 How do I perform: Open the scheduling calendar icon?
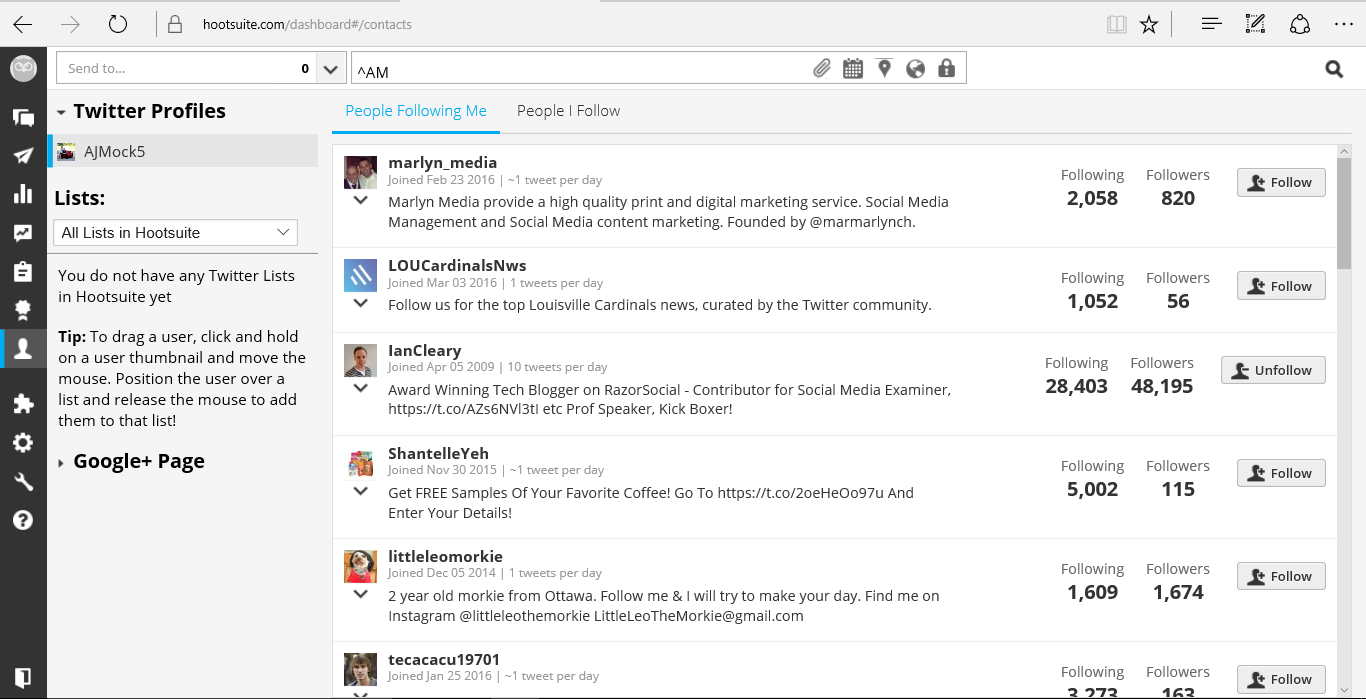(x=853, y=69)
